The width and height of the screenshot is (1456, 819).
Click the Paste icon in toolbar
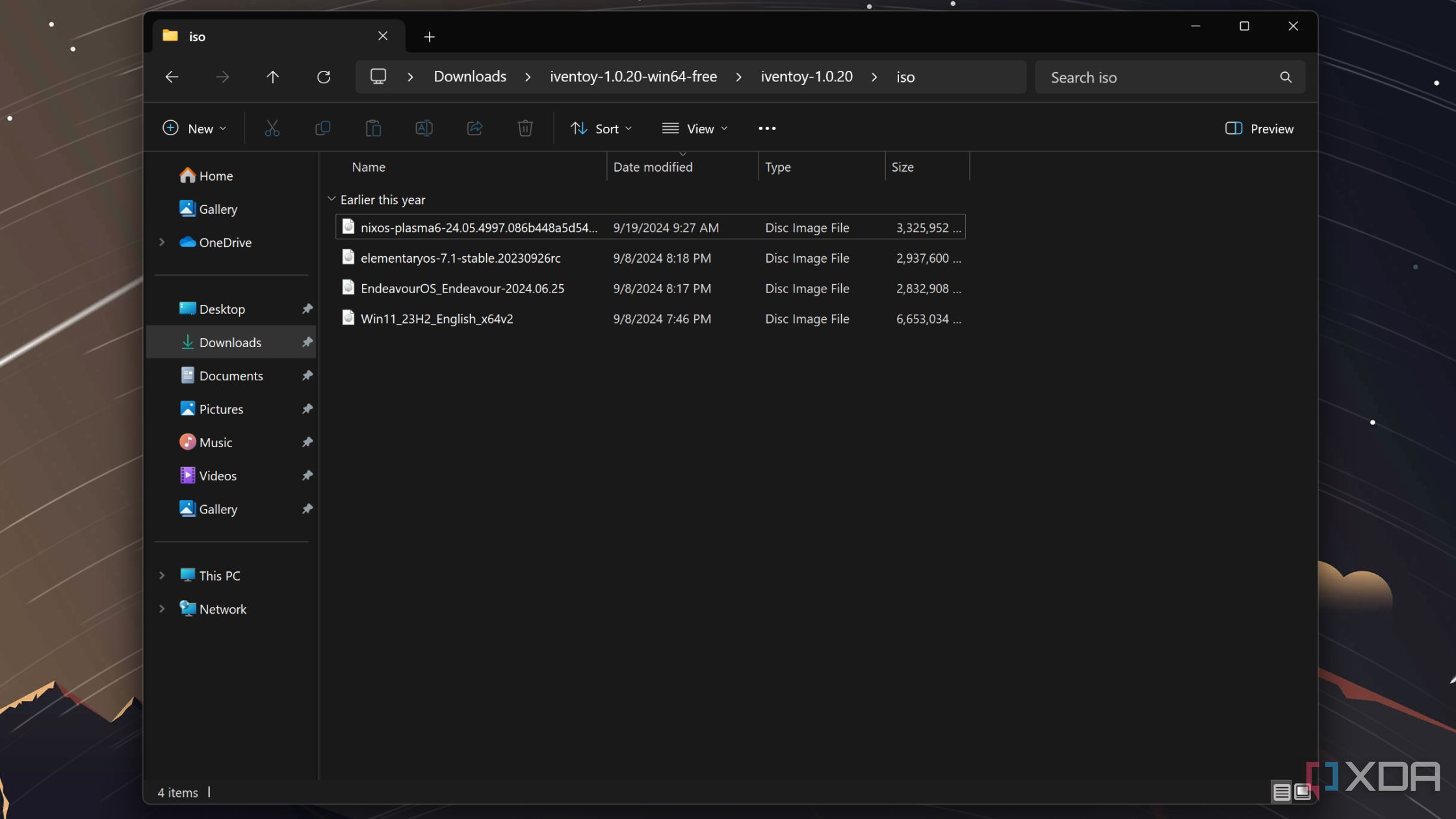pos(373,128)
